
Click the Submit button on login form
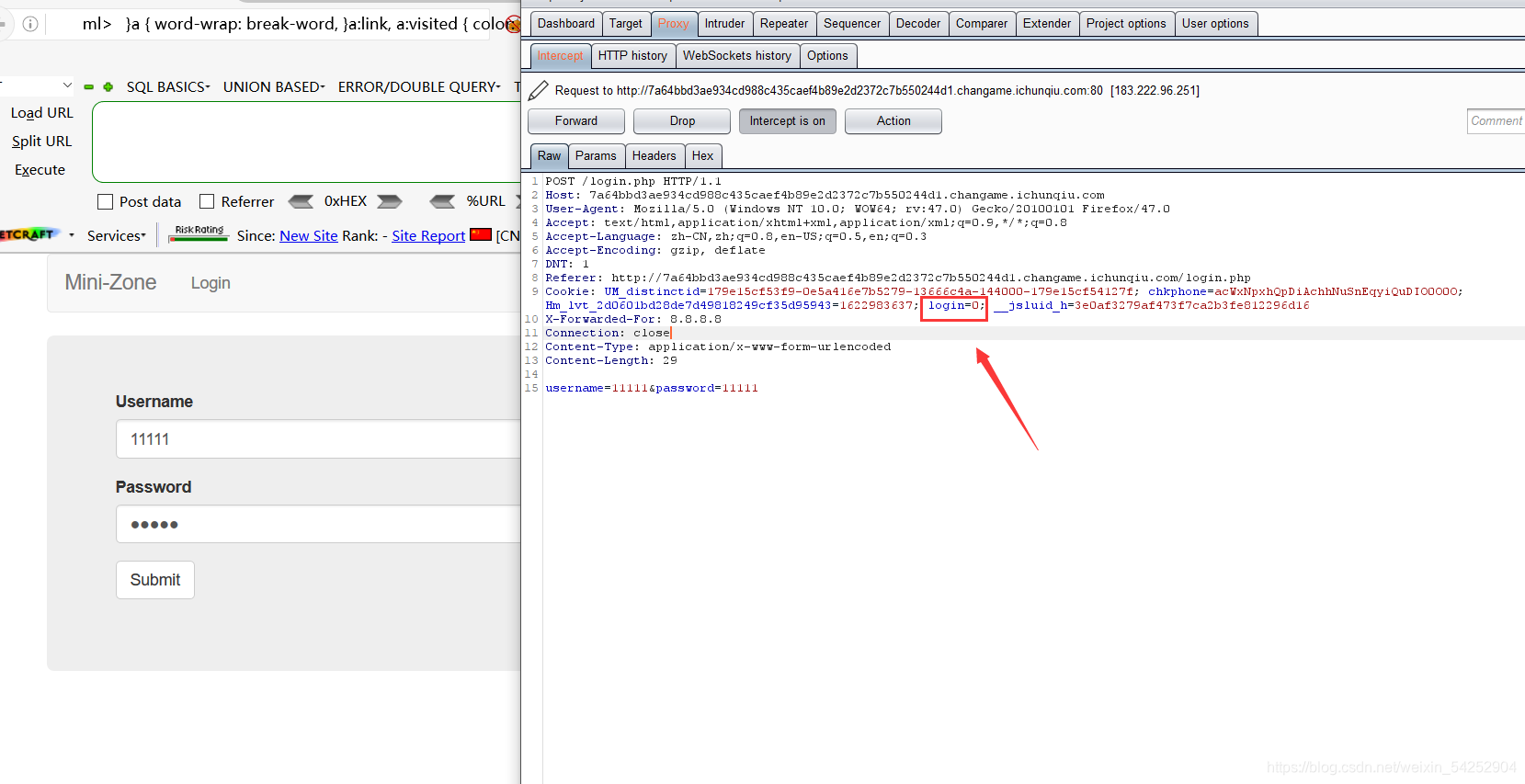(x=155, y=580)
